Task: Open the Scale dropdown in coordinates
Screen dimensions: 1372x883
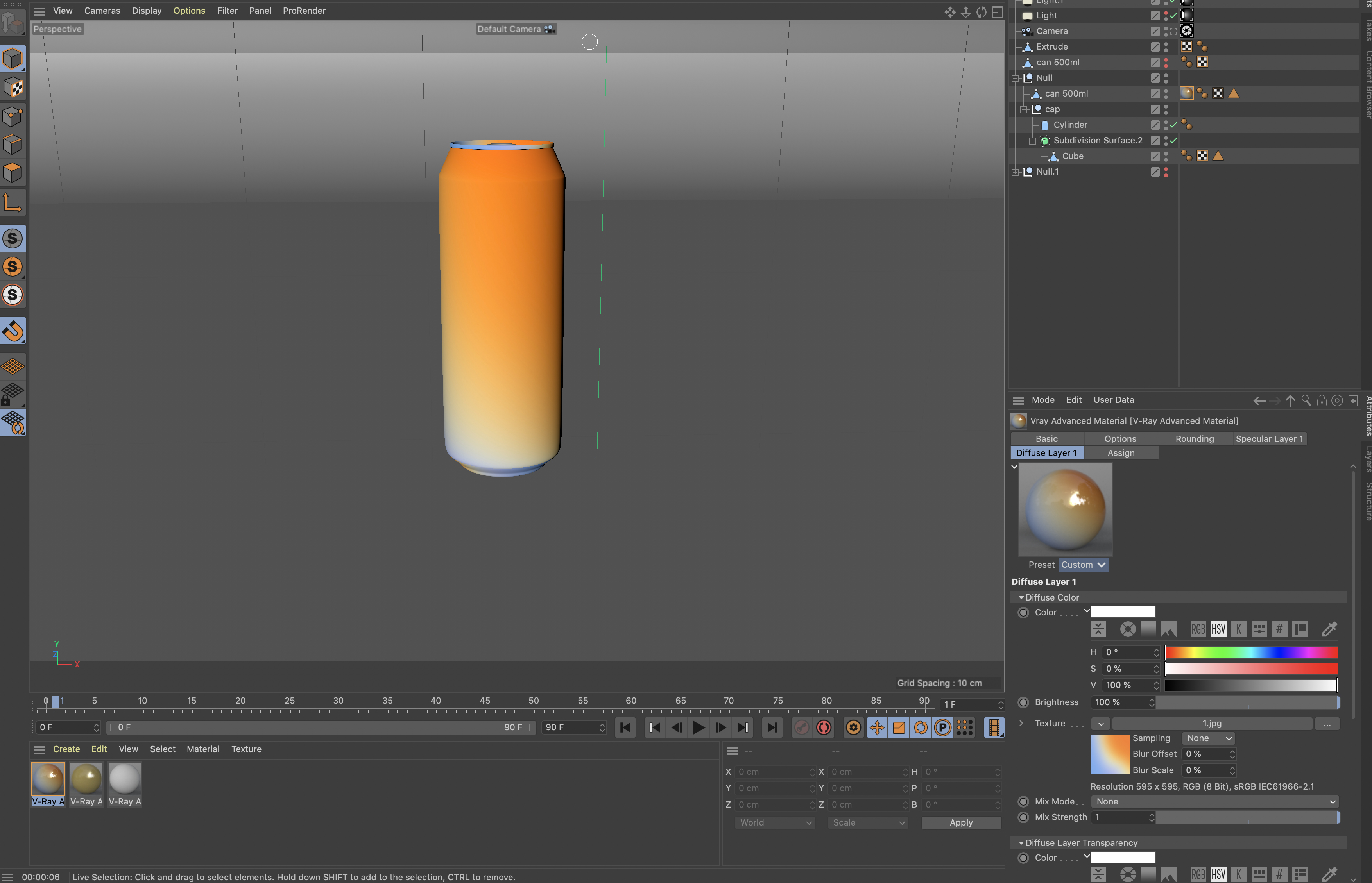Action: pyautogui.click(x=868, y=823)
